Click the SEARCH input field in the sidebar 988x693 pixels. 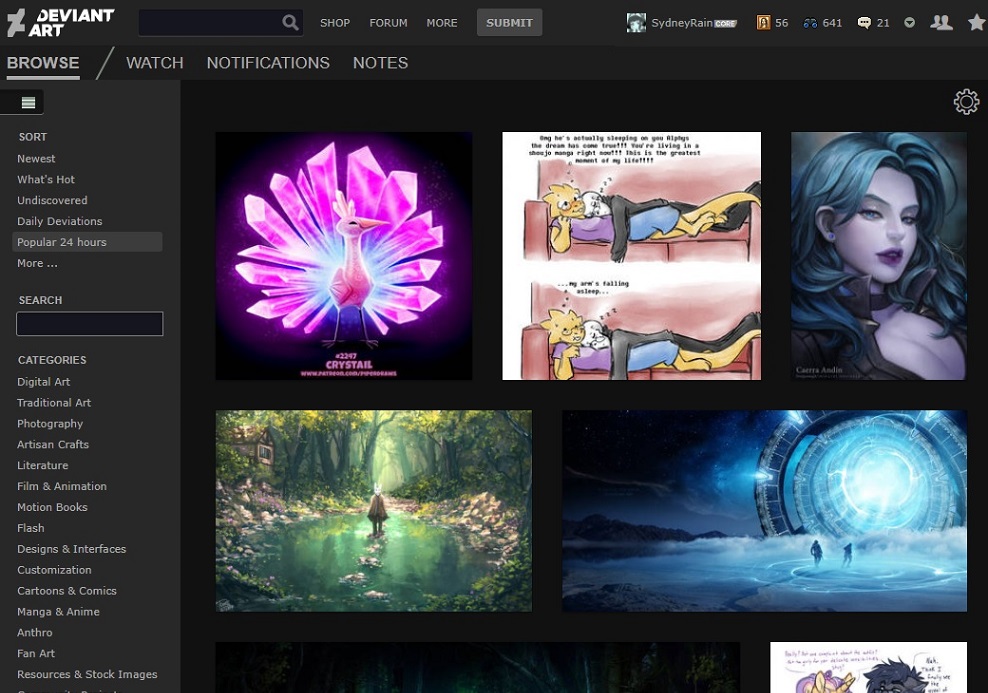point(89,323)
